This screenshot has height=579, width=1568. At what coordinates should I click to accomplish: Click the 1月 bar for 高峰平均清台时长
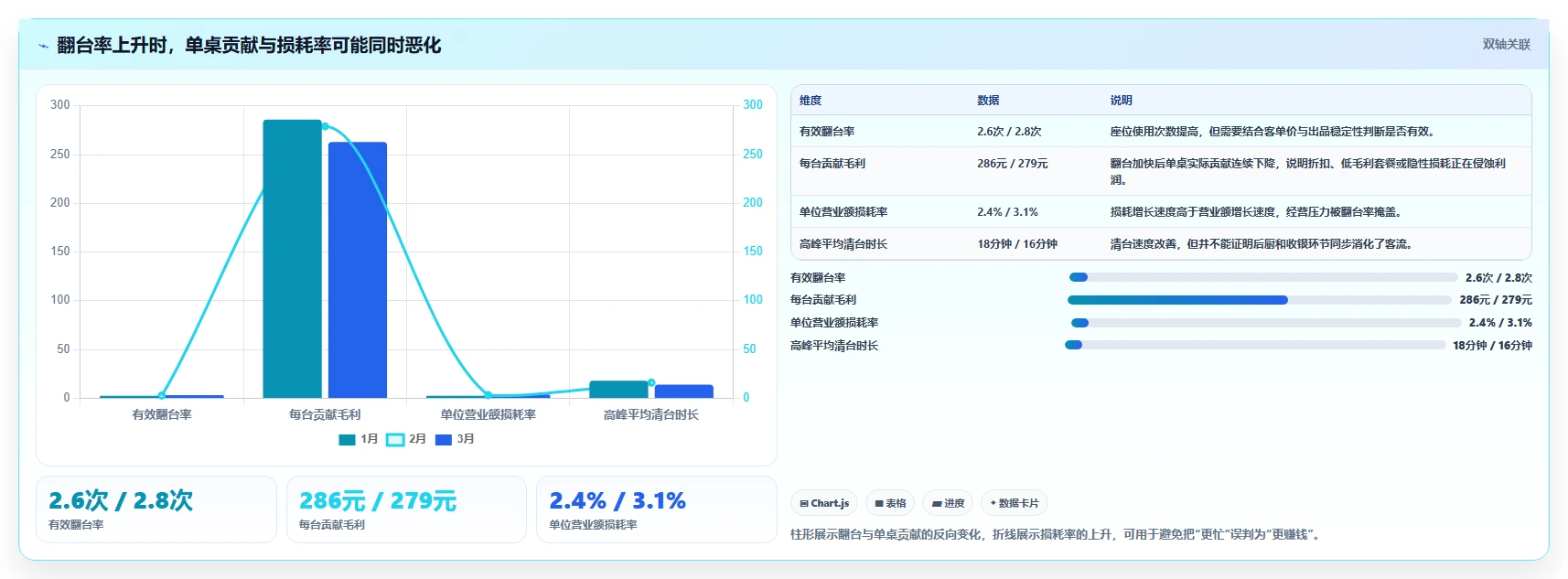point(618,390)
